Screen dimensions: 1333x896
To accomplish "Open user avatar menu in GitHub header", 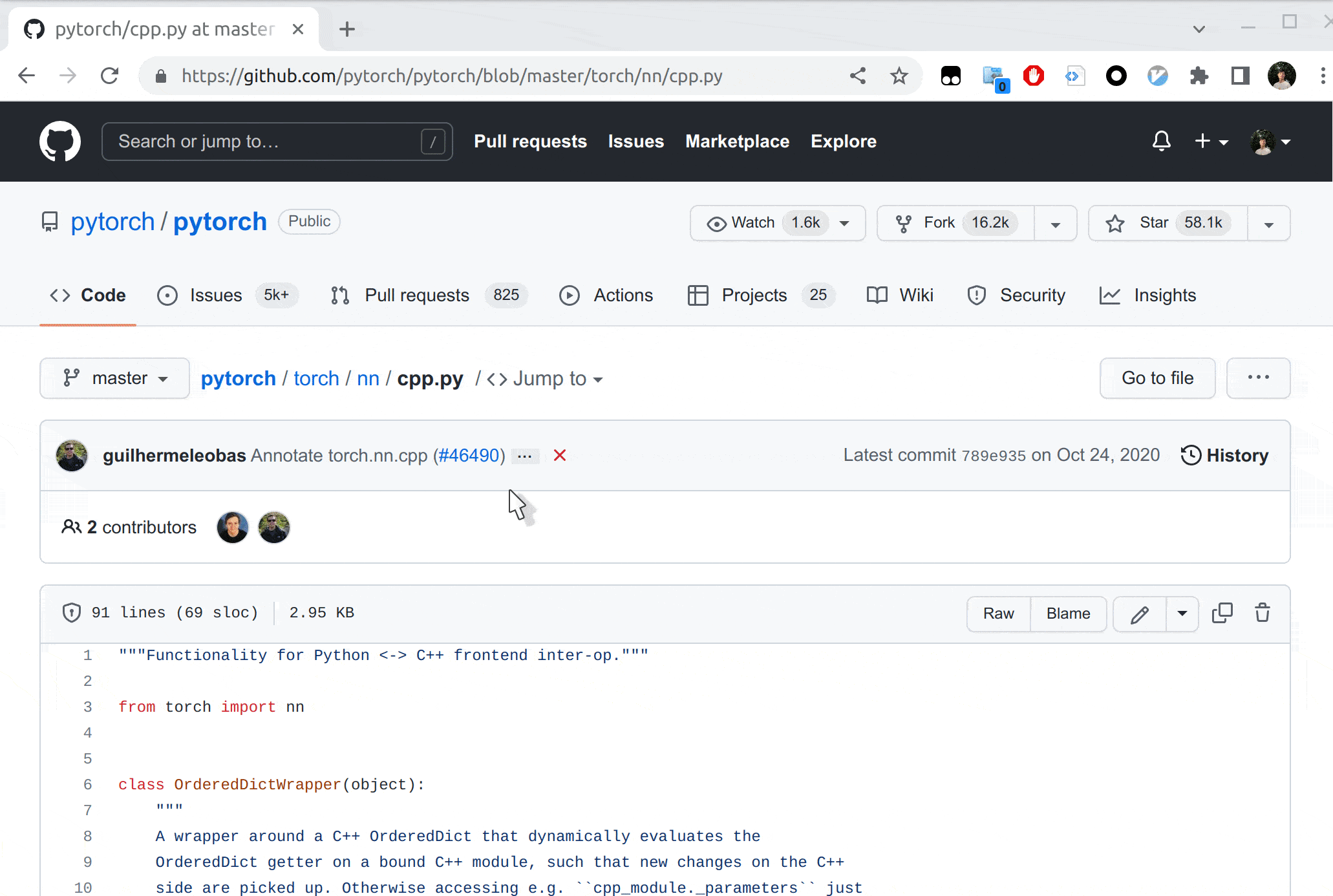I will pyautogui.click(x=1270, y=142).
